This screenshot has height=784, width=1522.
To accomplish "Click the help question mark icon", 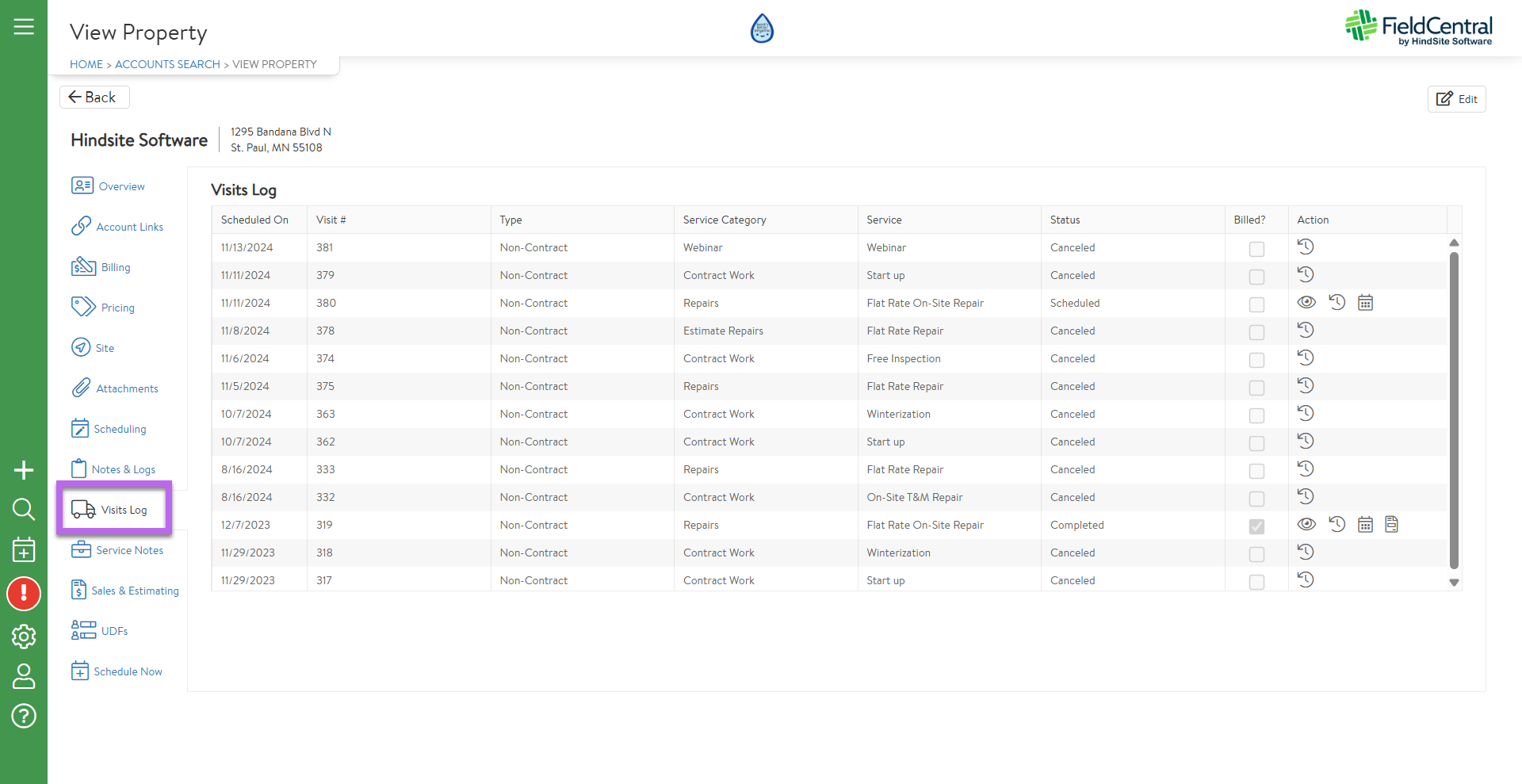I will tap(24, 716).
